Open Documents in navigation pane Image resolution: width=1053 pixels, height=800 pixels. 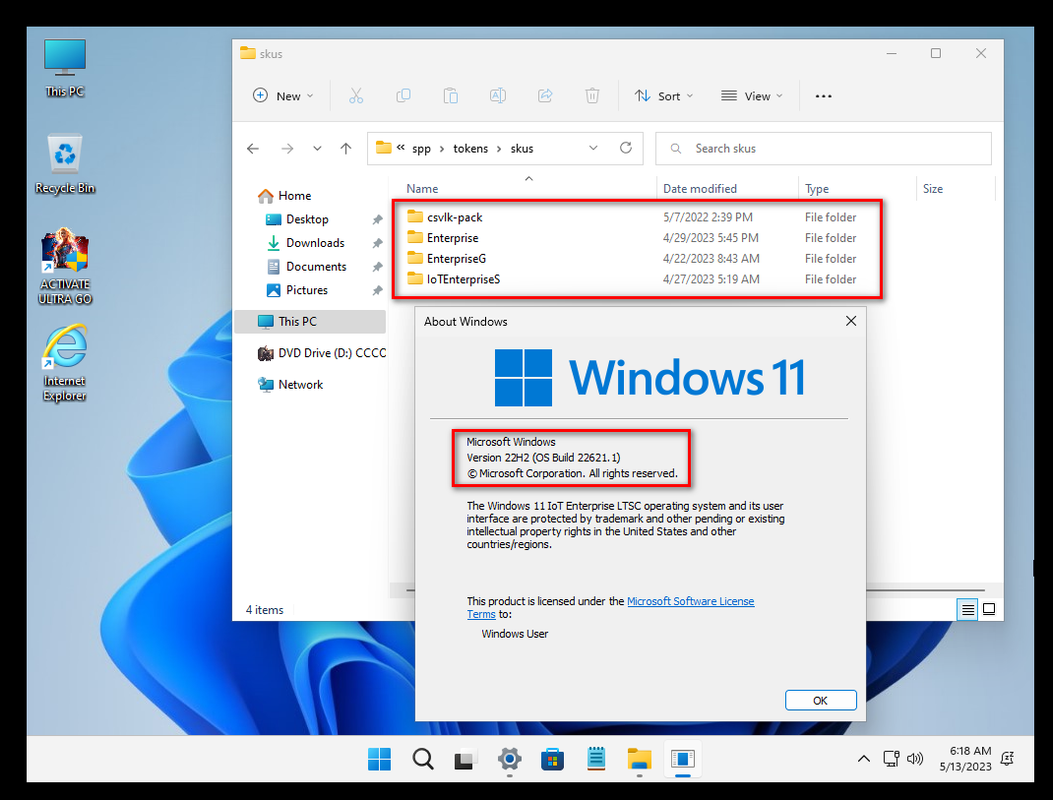pyautogui.click(x=316, y=266)
